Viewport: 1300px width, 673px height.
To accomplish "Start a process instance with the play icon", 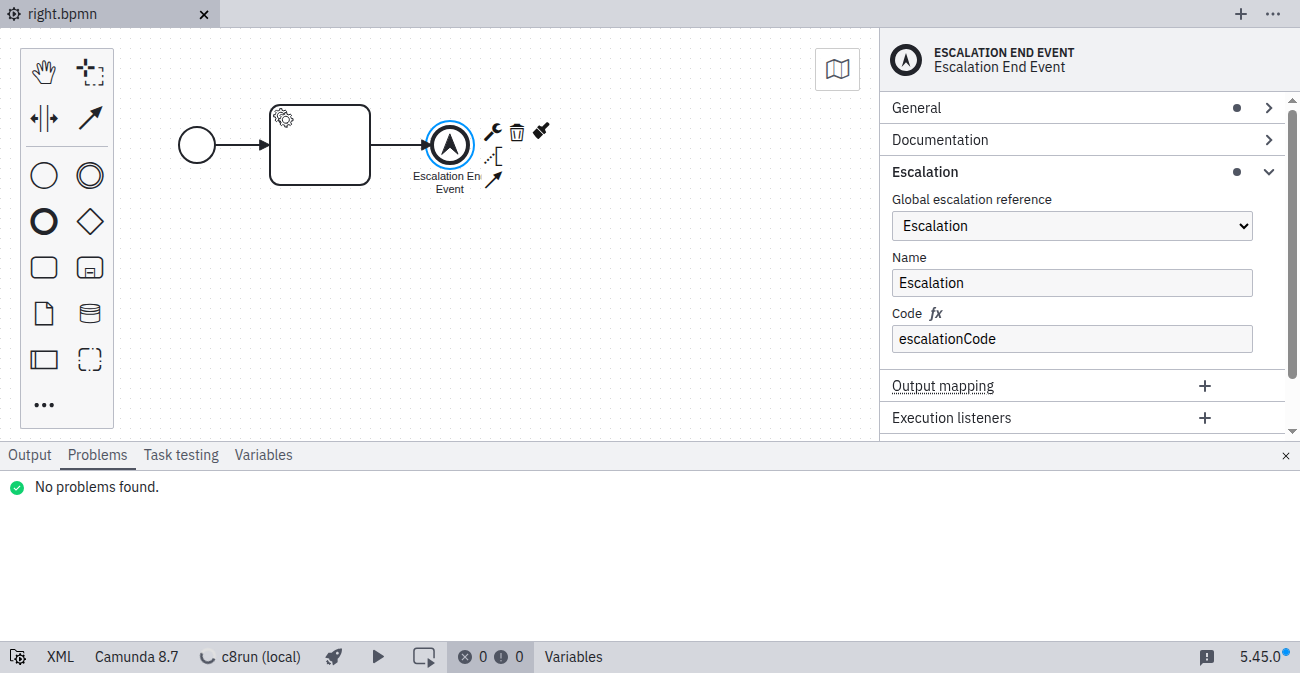I will 378,657.
